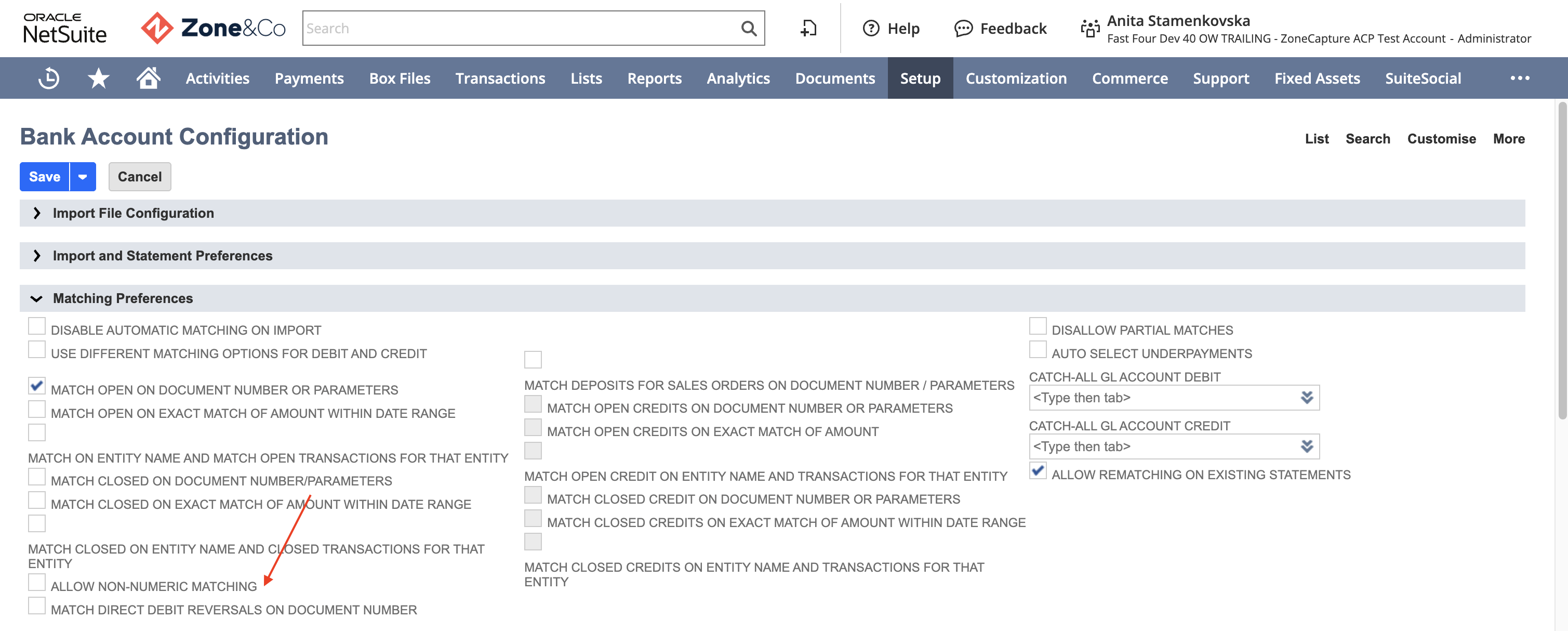The width and height of the screenshot is (1568, 631).
Task: Open the Save button dropdown arrow
Action: pyautogui.click(x=83, y=177)
